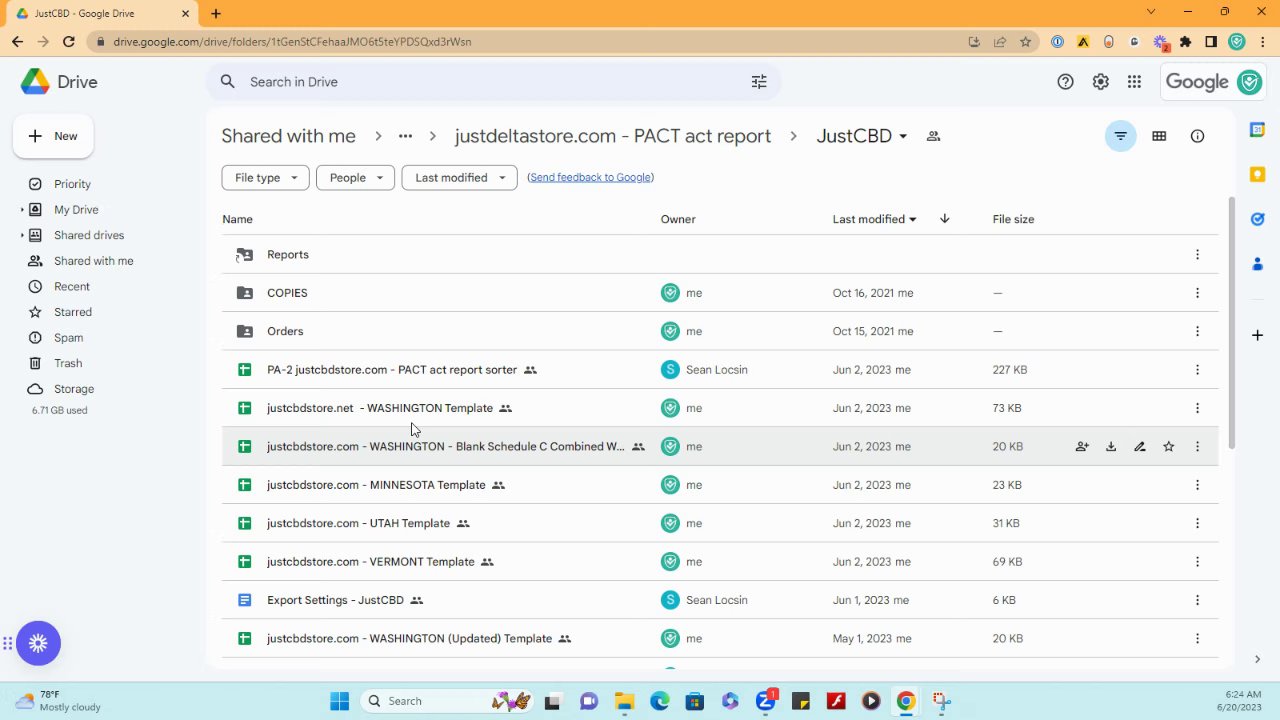View folder details info icon
This screenshot has width=1280, height=720.
[1197, 136]
